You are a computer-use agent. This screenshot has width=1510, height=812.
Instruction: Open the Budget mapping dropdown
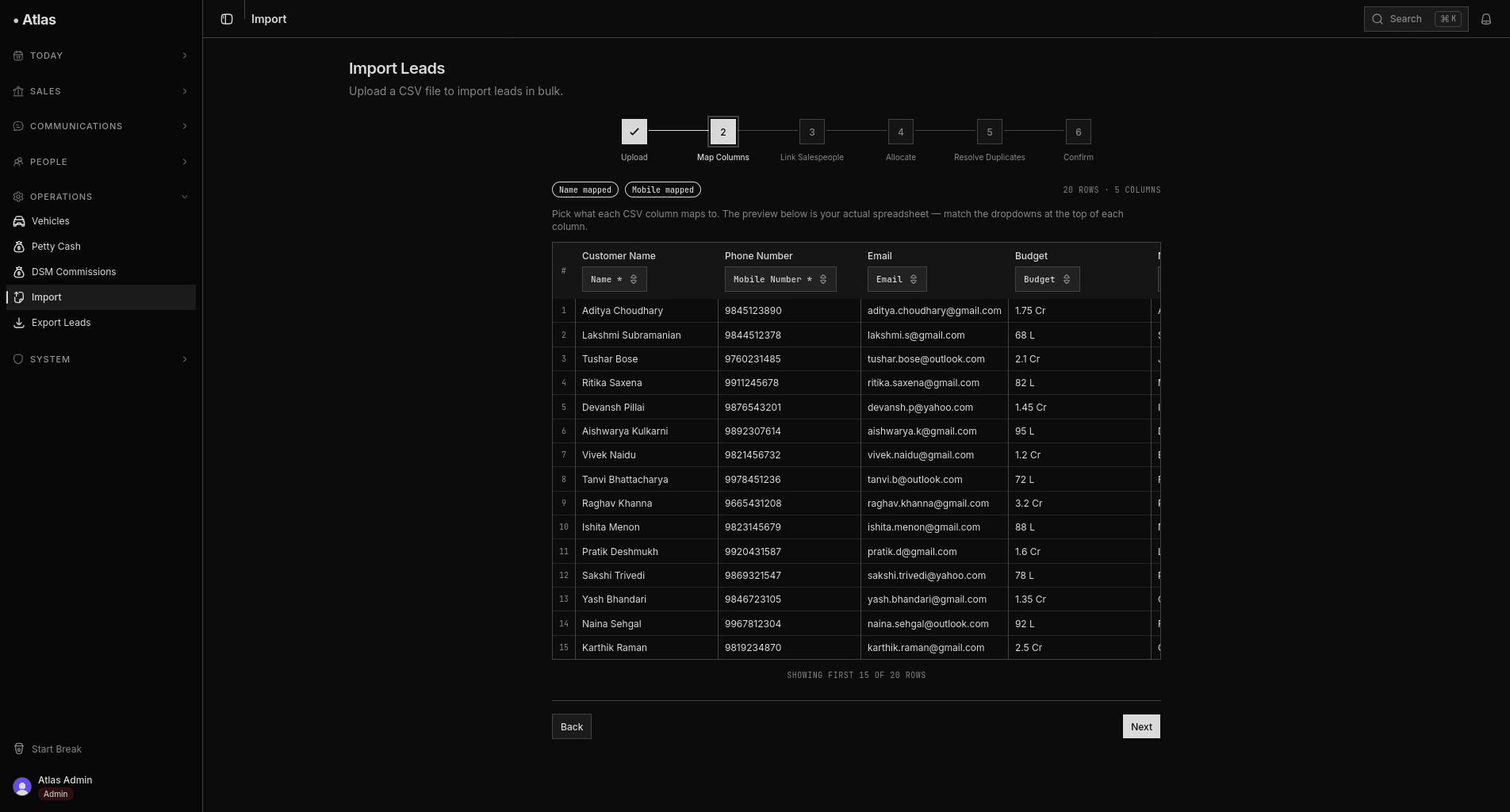click(1047, 279)
